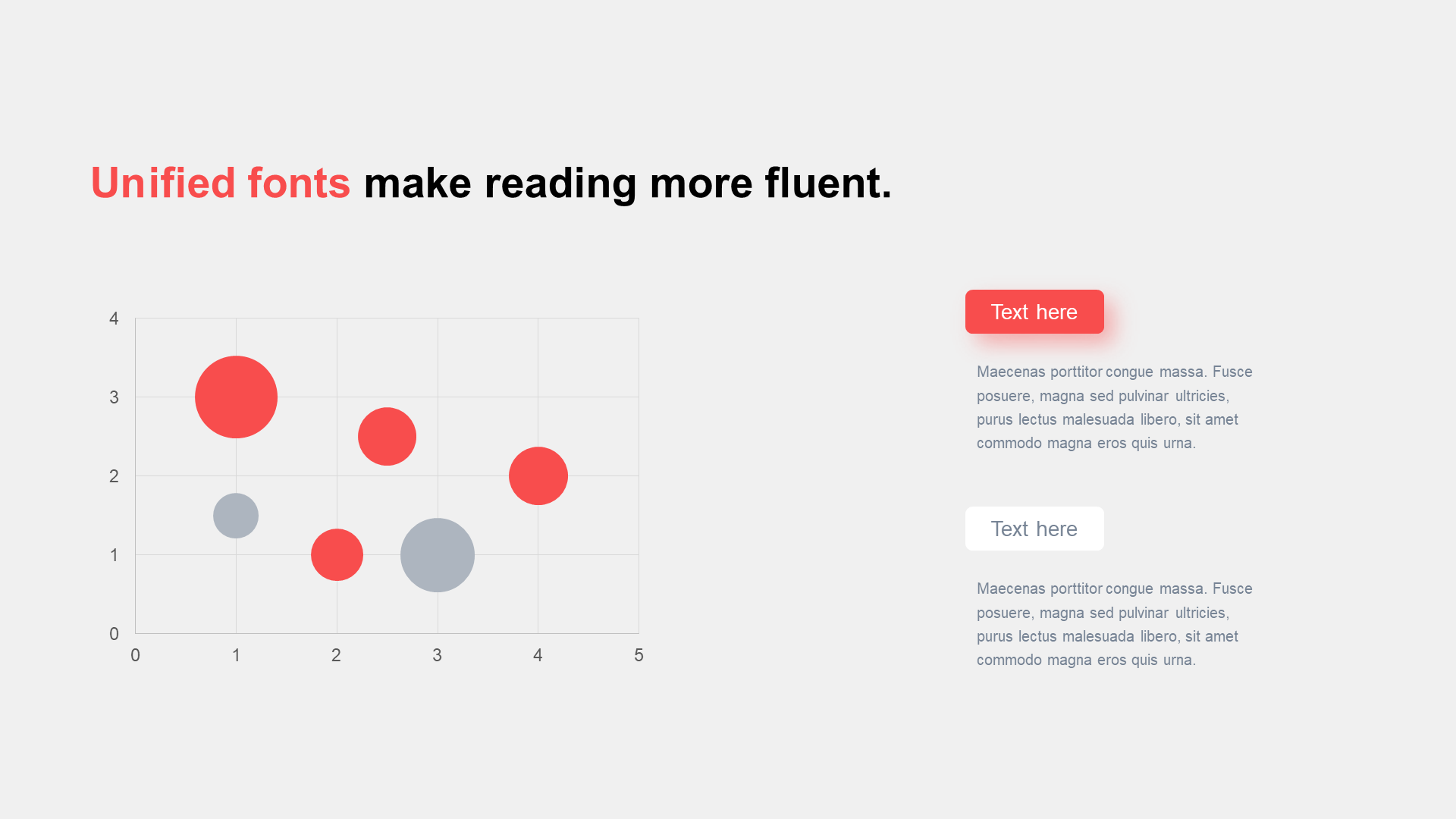Click the red "Unified fonts" title text

tap(221, 183)
